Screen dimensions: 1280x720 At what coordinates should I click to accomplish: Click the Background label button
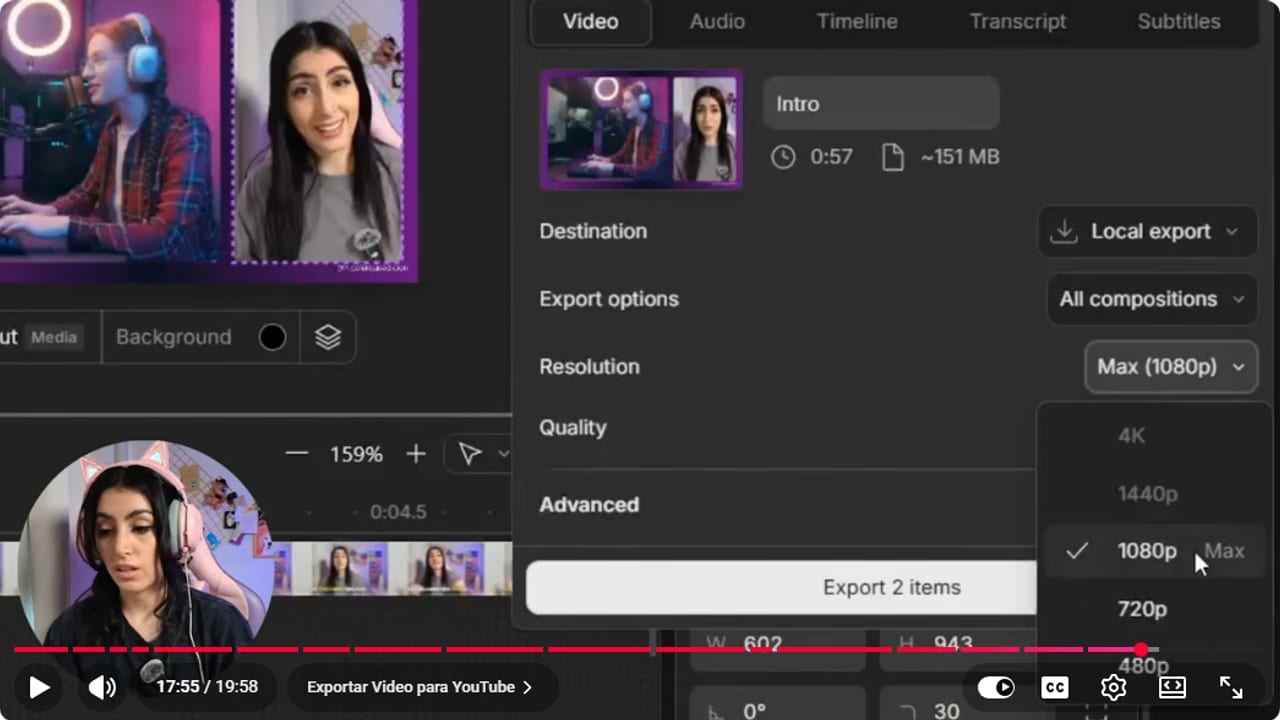point(173,337)
